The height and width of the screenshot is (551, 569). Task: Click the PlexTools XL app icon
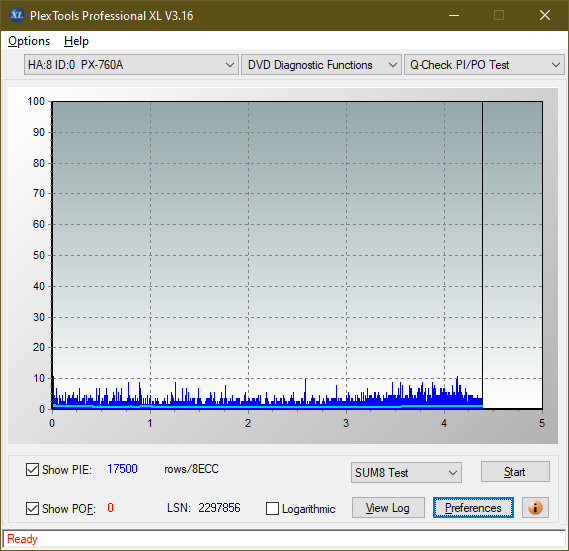[x=16, y=15]
